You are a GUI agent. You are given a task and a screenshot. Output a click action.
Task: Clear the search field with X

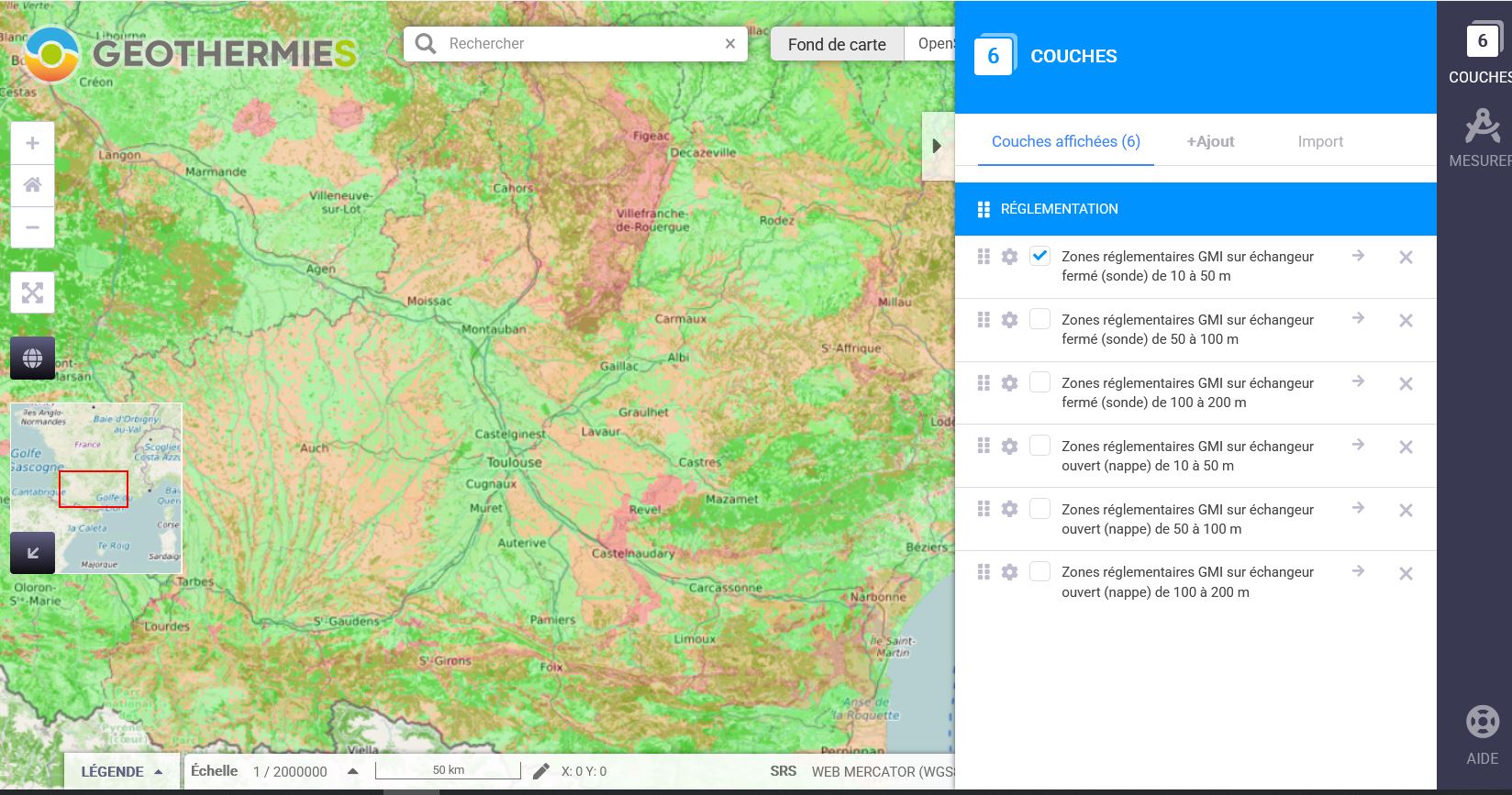pyautogui.click(x=730, y=43)
